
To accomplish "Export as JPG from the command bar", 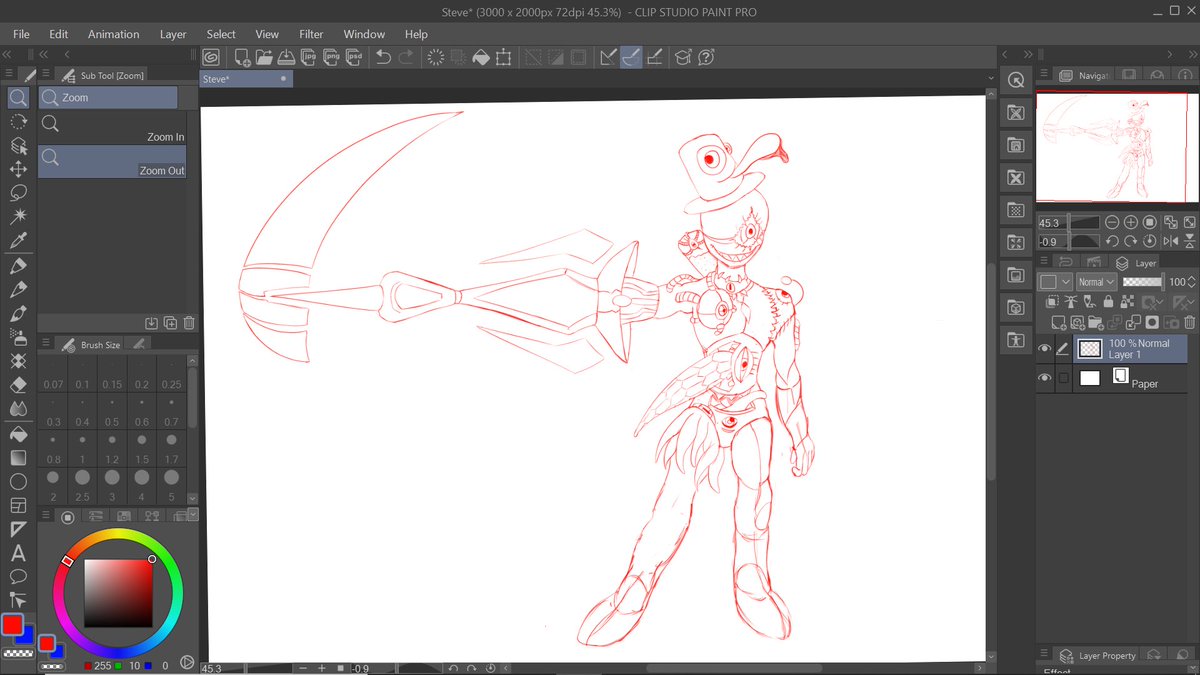I will 309,57.
